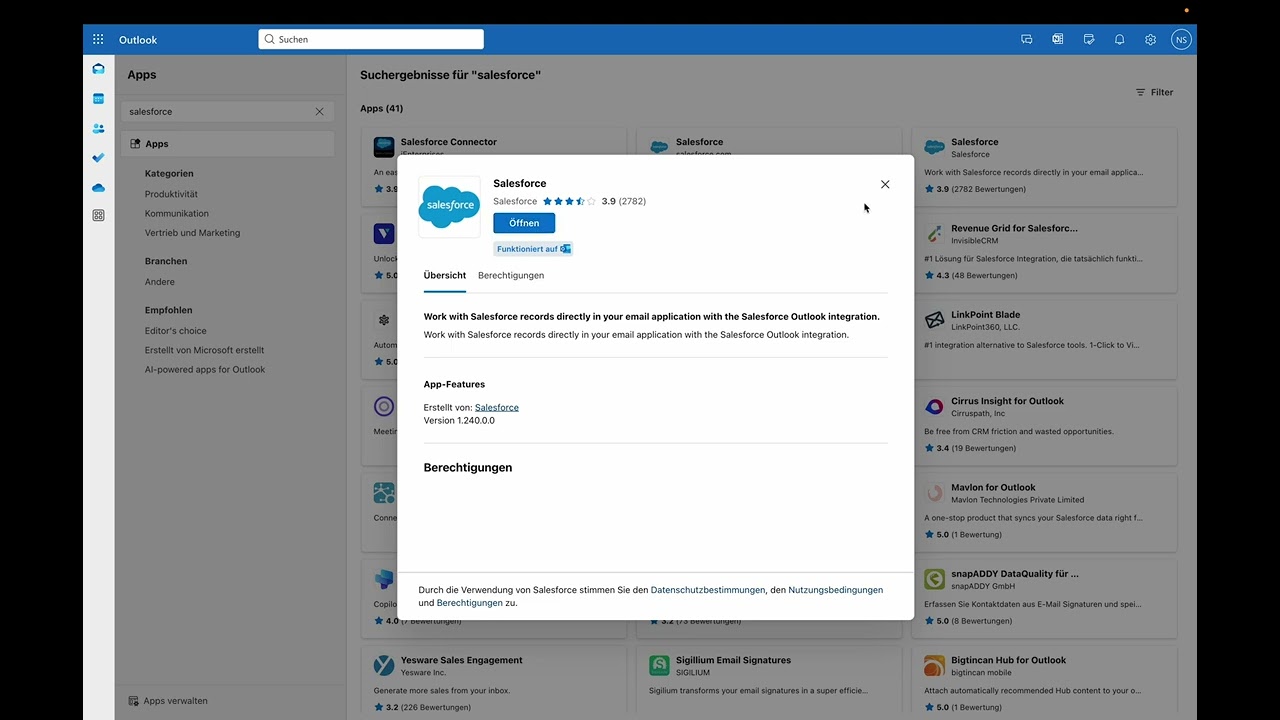Click the Revenue Grid app icon
This screenshot has width=1280, height=720.
[934, 234]
